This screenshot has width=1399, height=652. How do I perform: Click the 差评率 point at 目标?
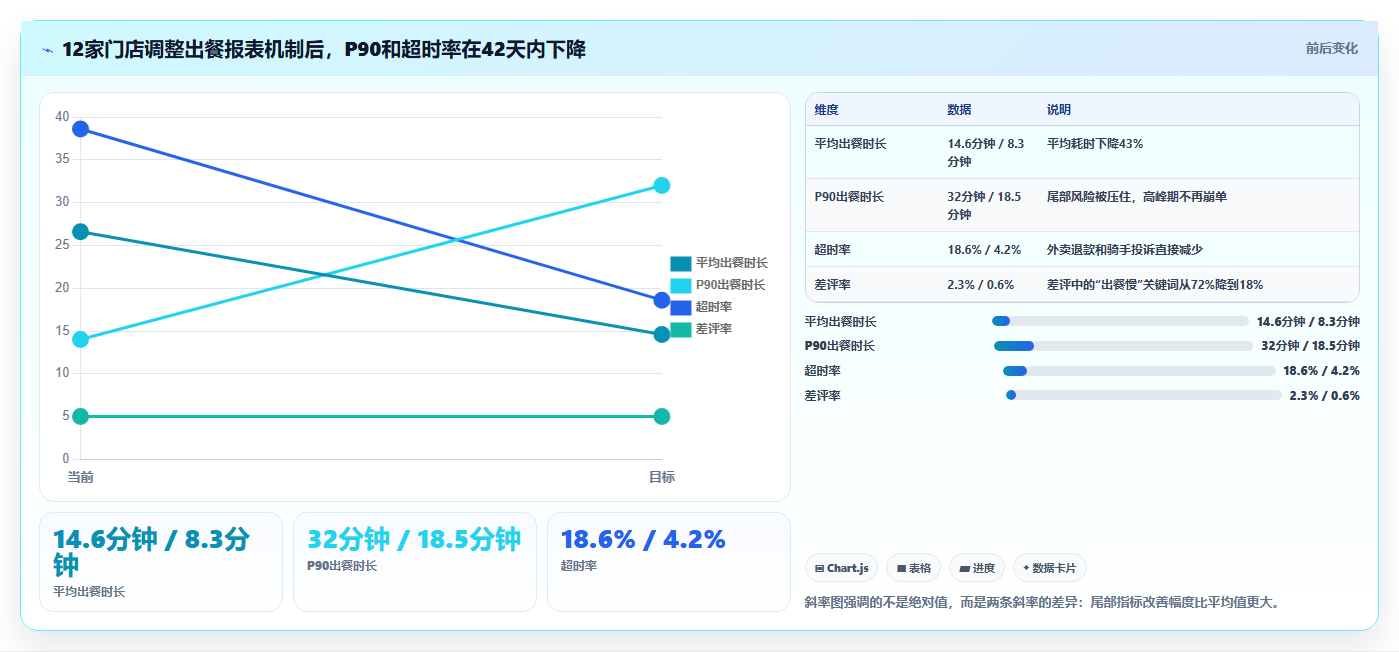(661, 416)
